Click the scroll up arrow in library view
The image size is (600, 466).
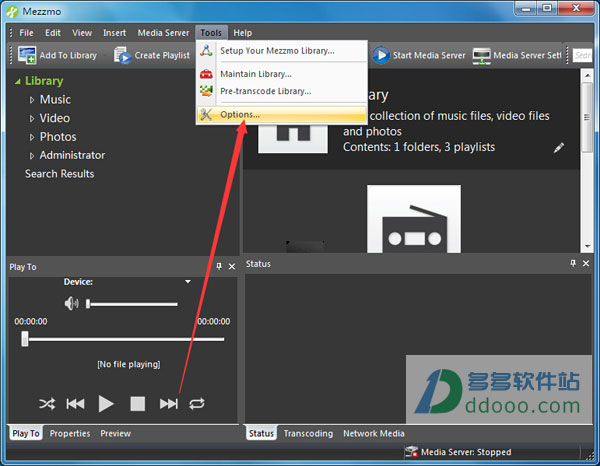(x=587, y=75)
